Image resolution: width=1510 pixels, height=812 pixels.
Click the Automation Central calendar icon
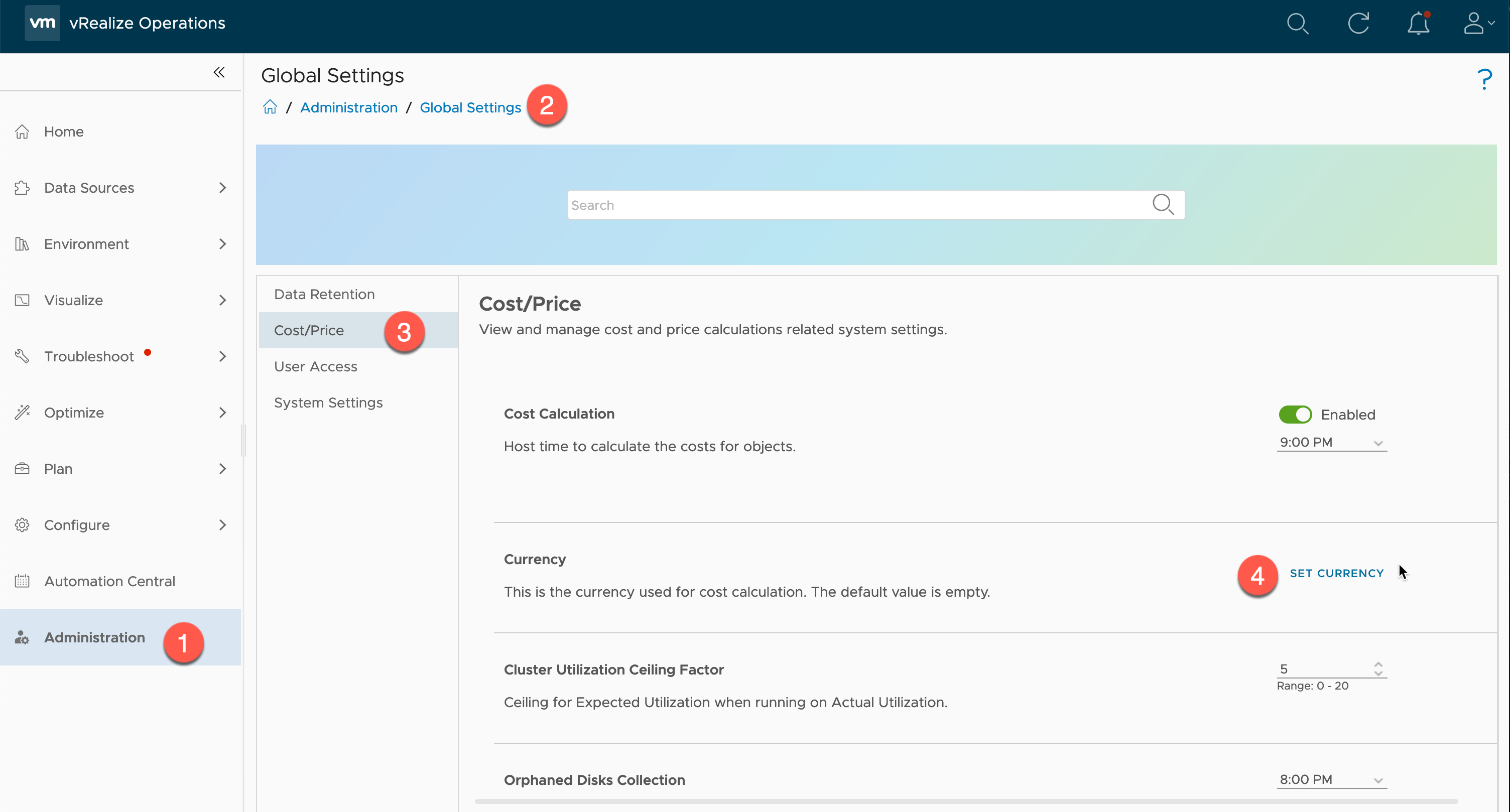pyautogui.click(x=22, y=582)
